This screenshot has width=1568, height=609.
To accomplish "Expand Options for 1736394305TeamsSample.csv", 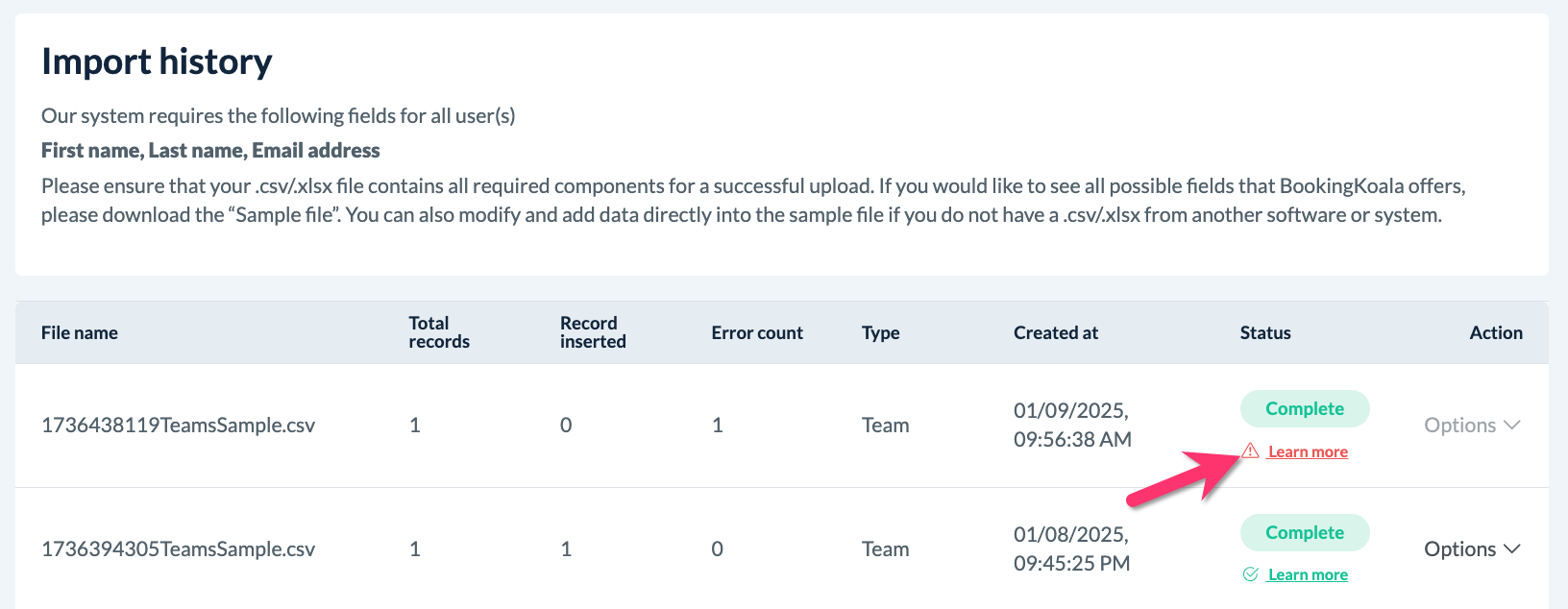I will point(1471,548).
